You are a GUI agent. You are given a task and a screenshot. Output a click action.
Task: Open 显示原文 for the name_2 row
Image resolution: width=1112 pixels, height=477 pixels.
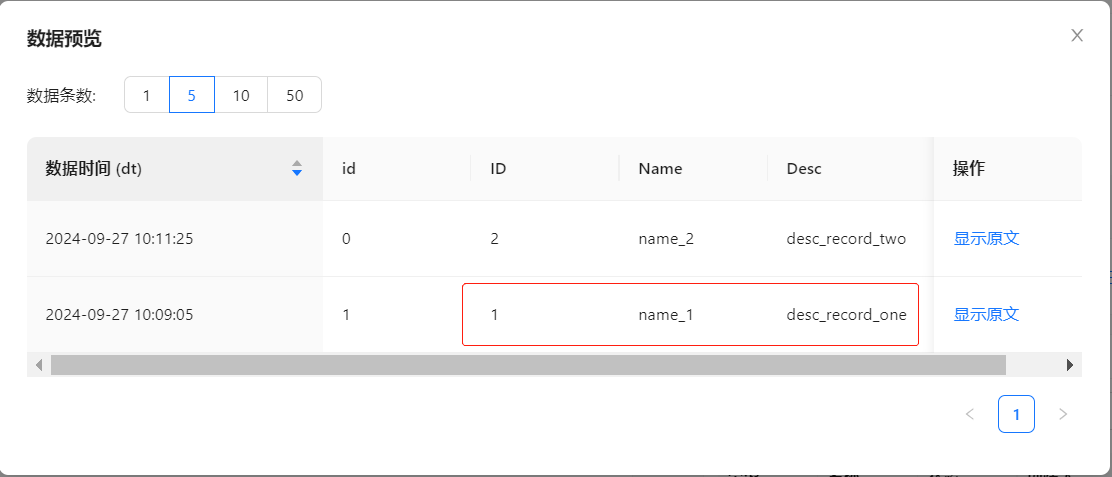986,239
